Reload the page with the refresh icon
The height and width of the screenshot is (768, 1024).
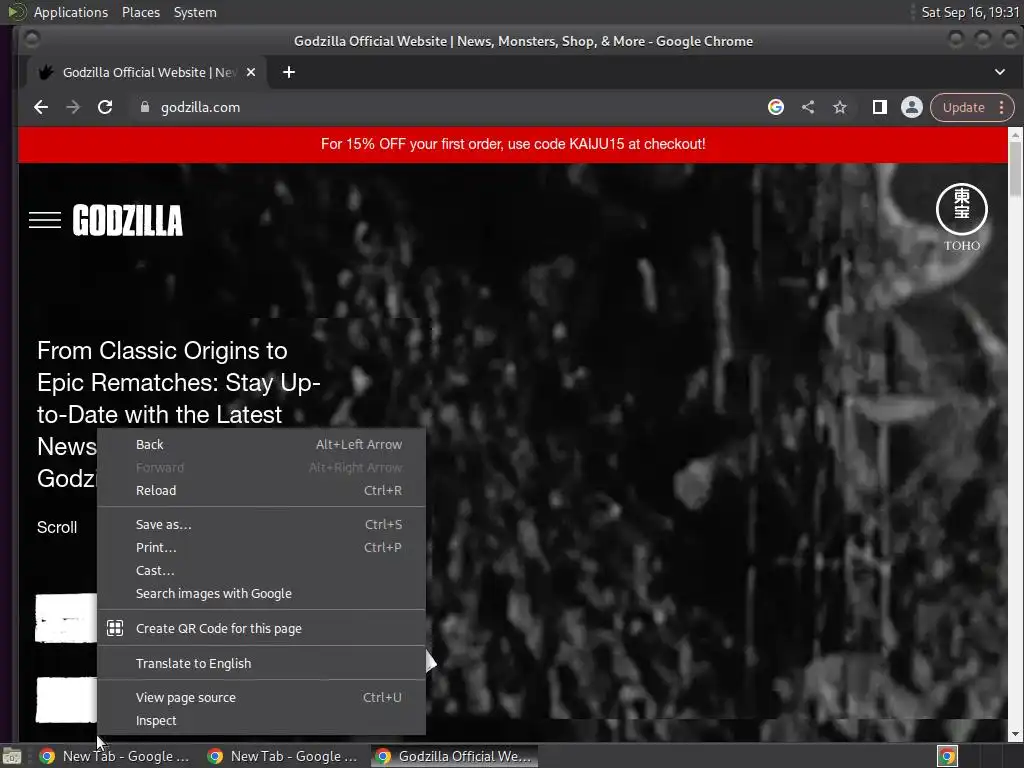104,107
